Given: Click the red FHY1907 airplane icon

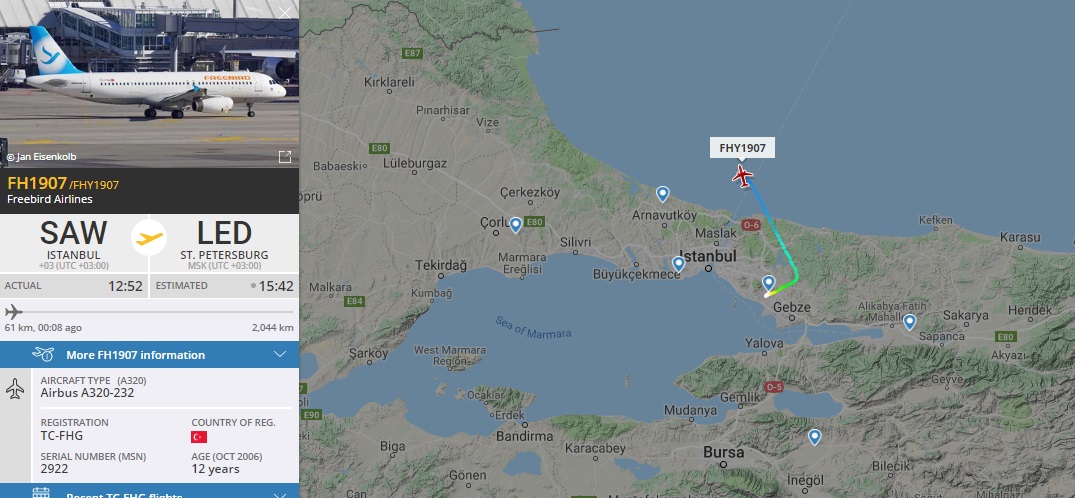Looking at the screenshot, I should (x=742, y=176).
